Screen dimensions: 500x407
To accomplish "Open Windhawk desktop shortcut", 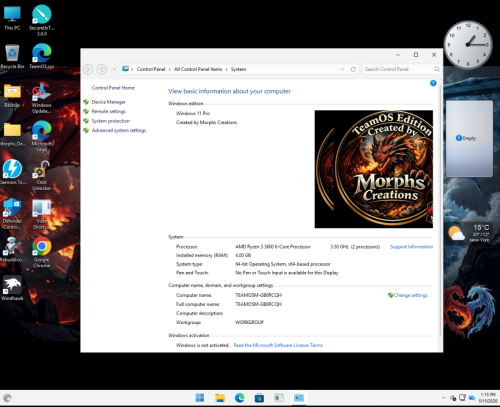I will coord(12,288).
